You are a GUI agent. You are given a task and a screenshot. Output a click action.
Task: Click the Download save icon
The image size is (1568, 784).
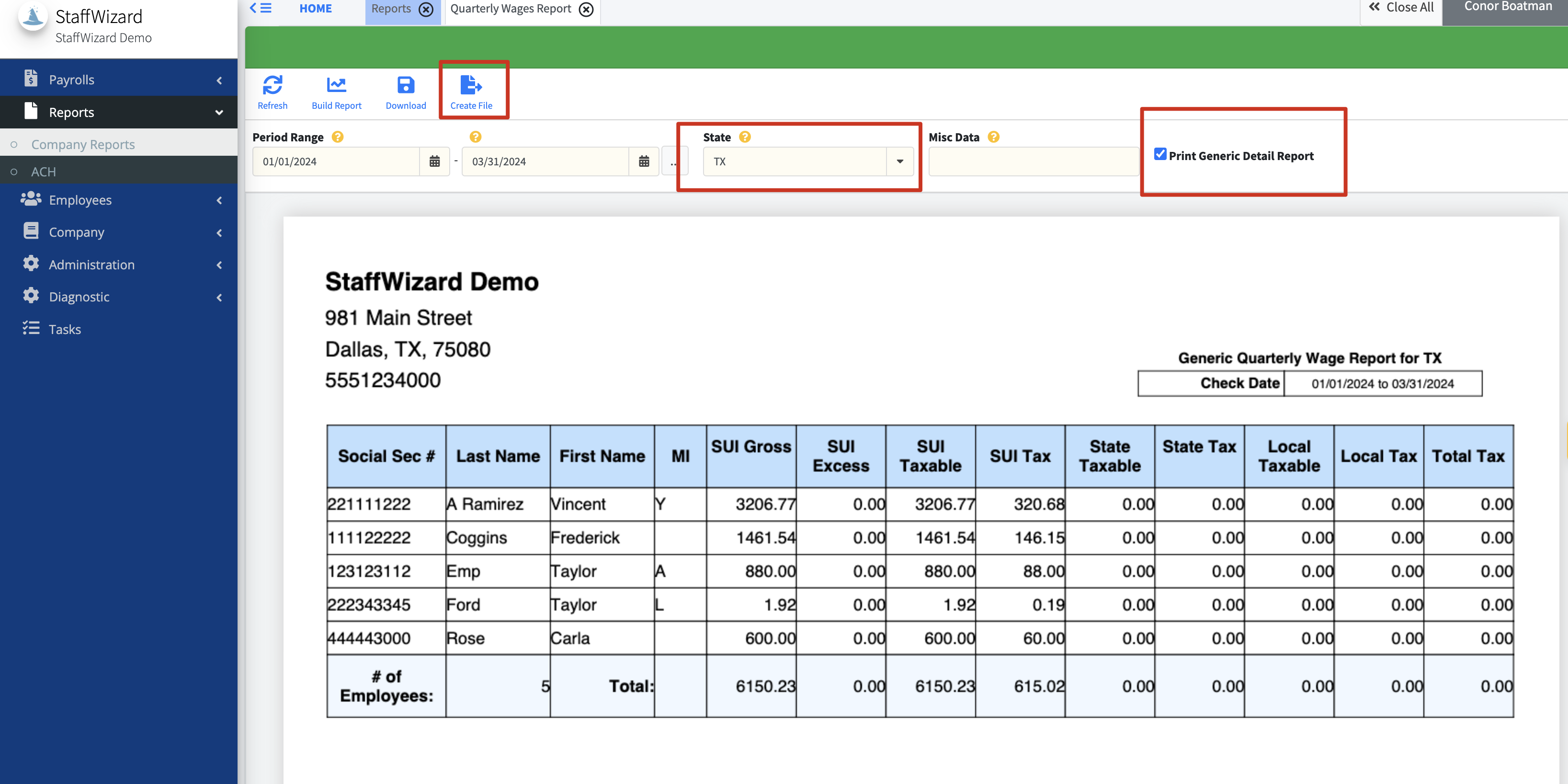tap(405, 85)
